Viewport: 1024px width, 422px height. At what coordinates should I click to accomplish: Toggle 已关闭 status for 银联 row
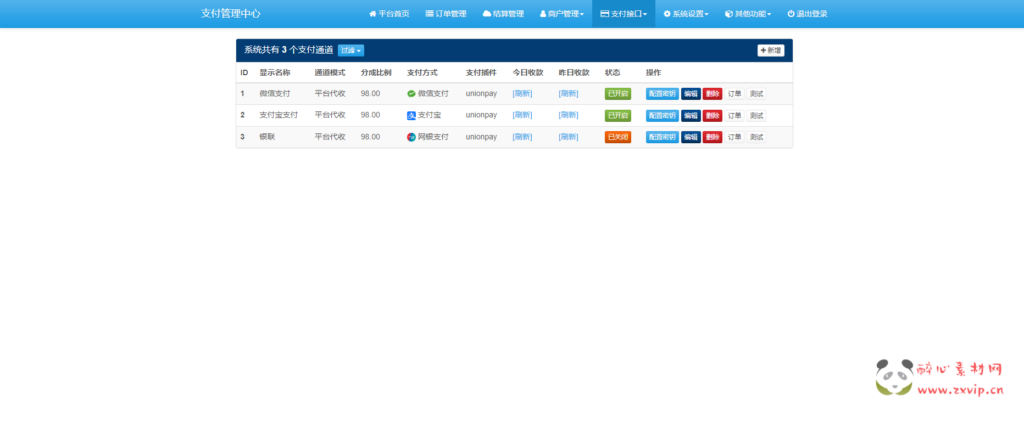[618, 137]
